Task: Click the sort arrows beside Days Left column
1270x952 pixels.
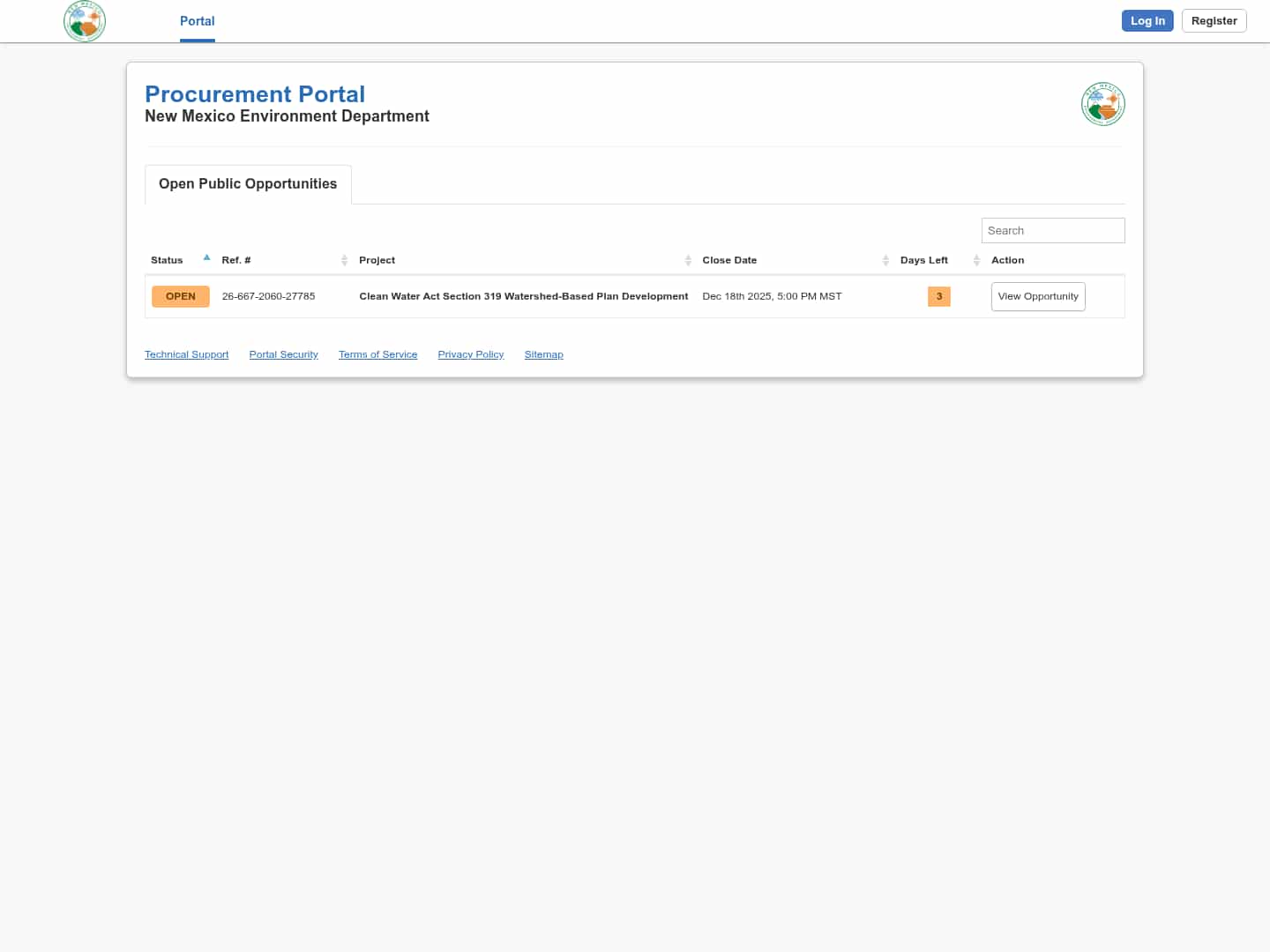Action: click(x=976, y=260)
